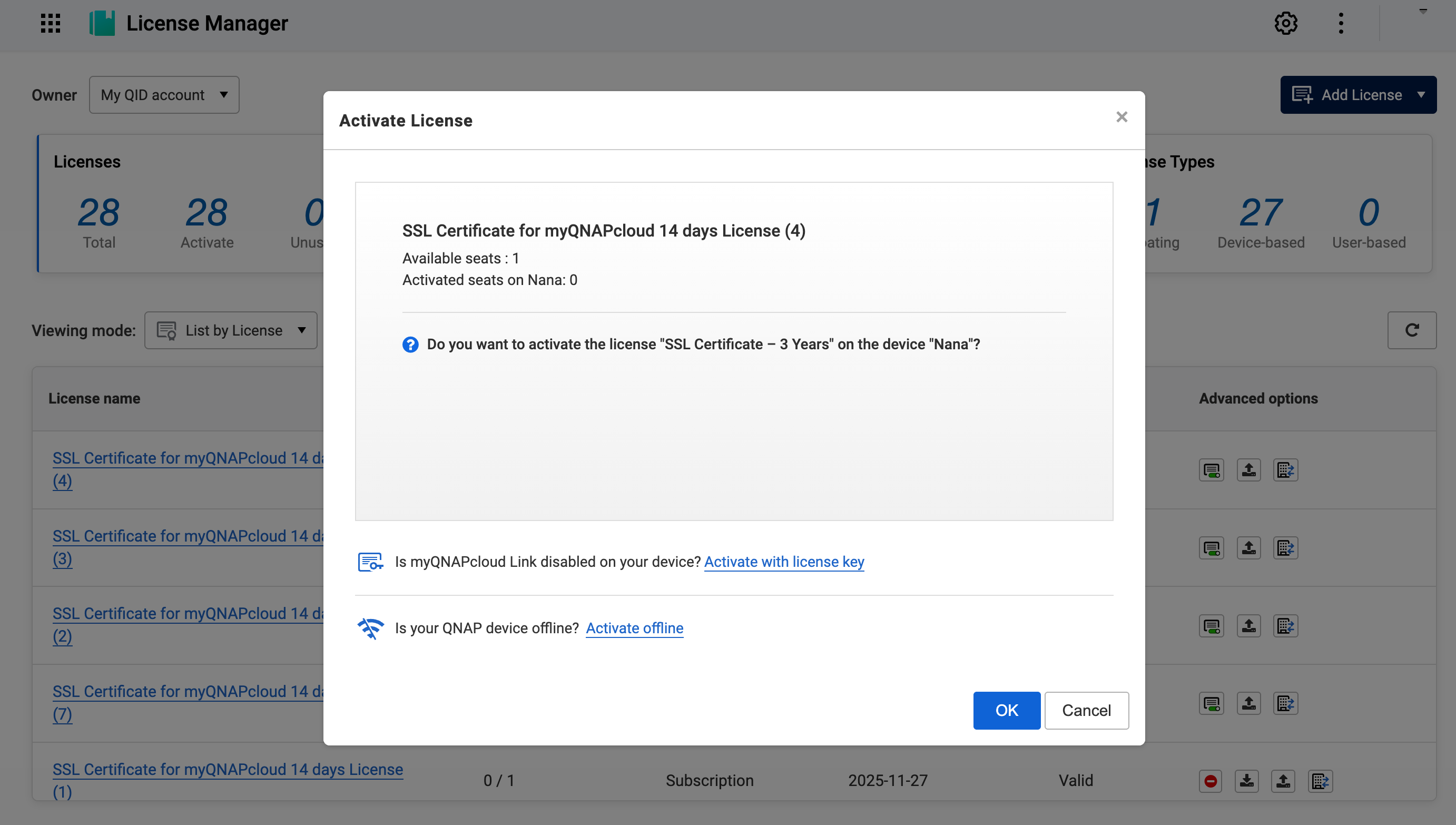Click the license key card icon
Viewport: 1456px width, 825px height.
[x=370, y=562]
